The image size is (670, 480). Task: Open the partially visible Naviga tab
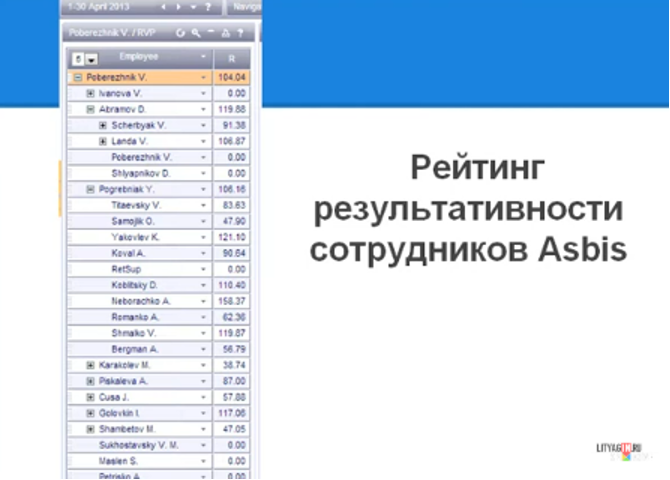245,7
